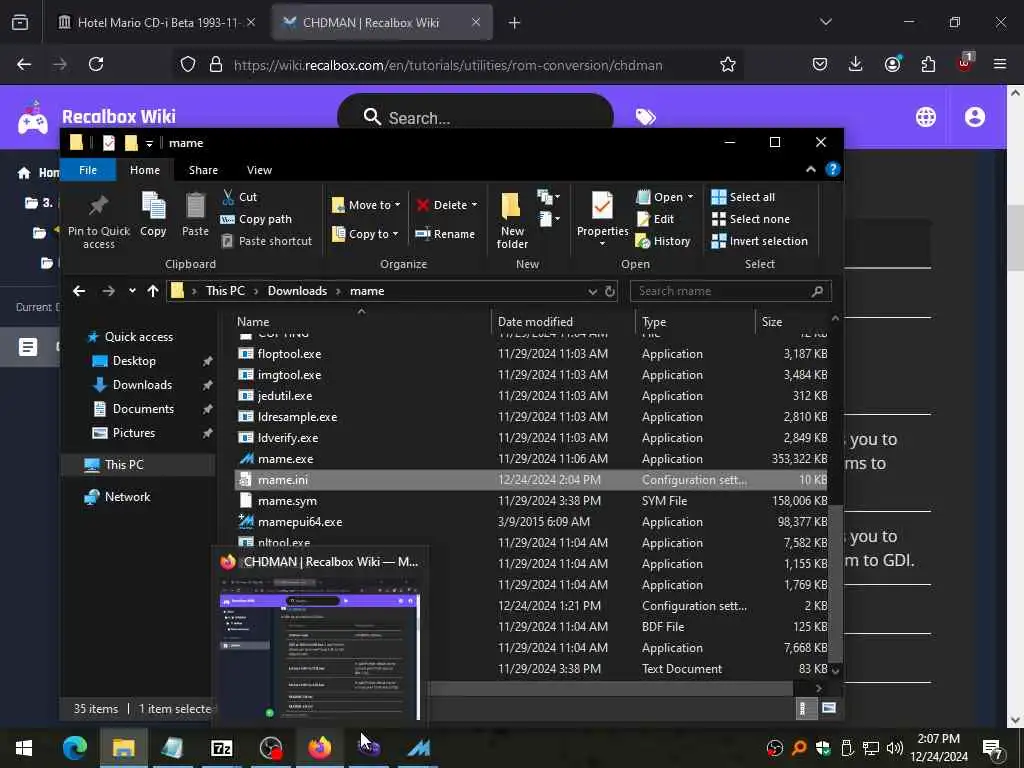The width and height of the screenshot is (1024, 768).
Task: Click Invert selection in ribbon
Action: (x=760, y=241)
